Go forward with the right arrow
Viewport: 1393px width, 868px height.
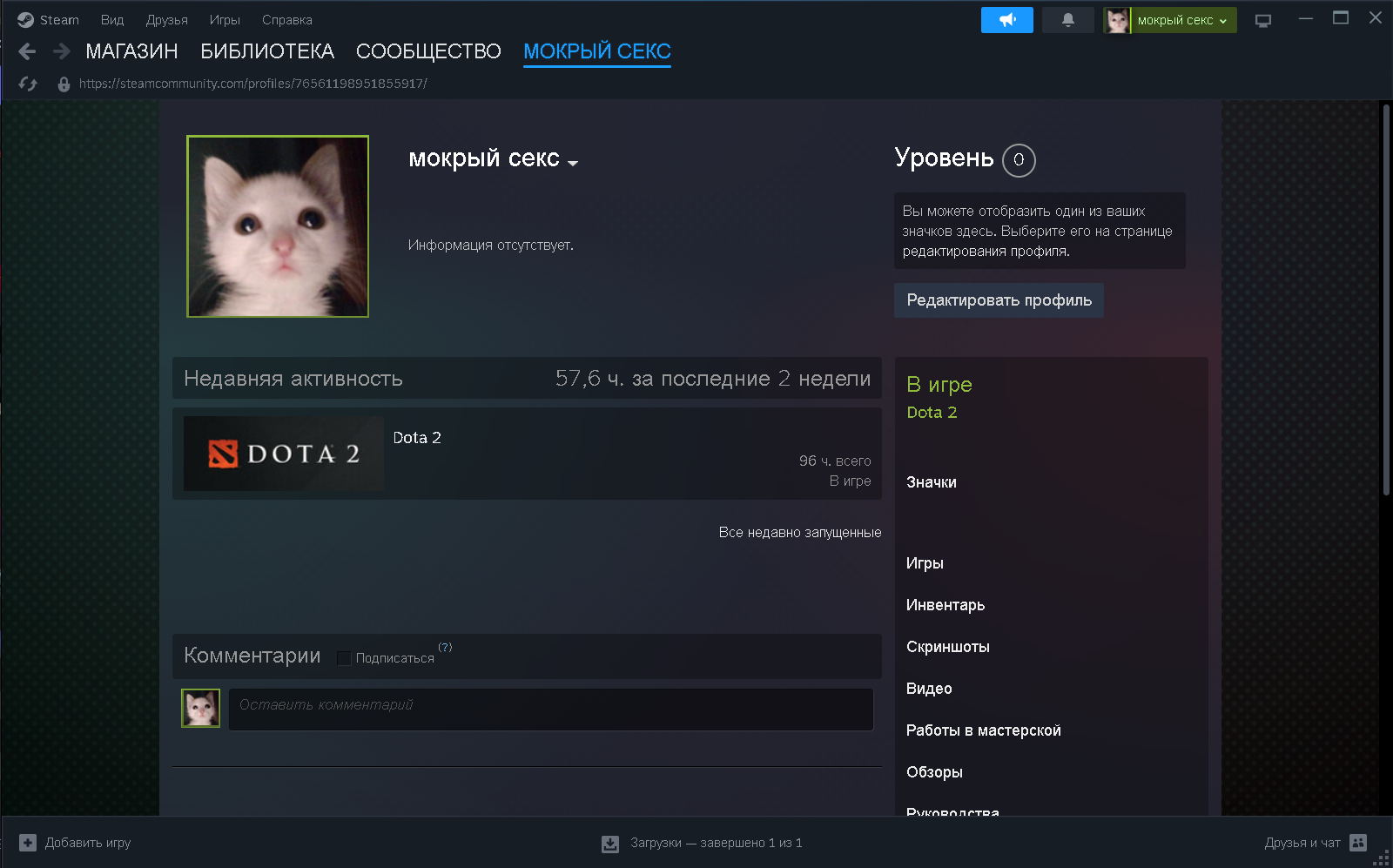(x=61, y=51)
